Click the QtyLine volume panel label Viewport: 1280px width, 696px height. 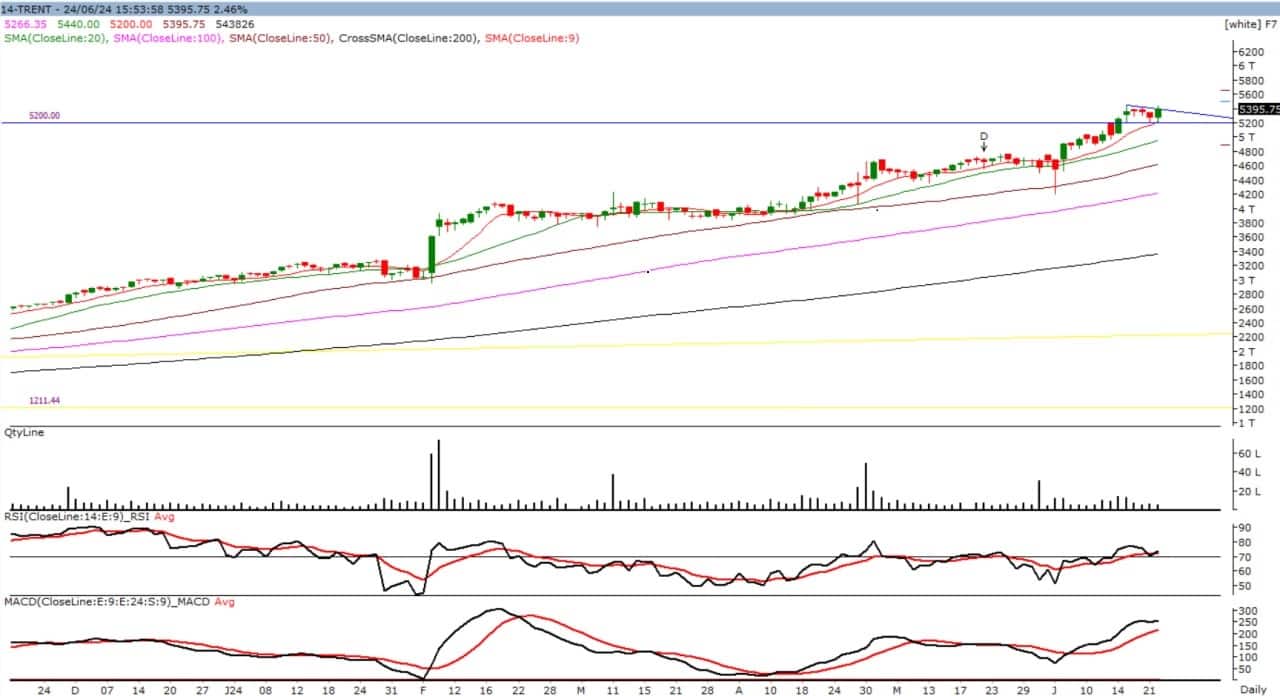click(x=24, y=433)
